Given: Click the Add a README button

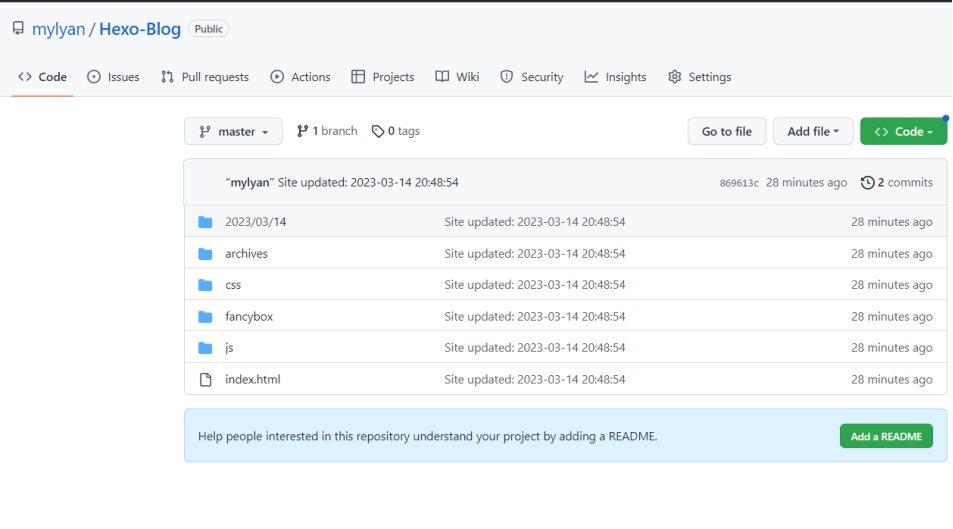Looking at the screenshot, I should [885, 436].
